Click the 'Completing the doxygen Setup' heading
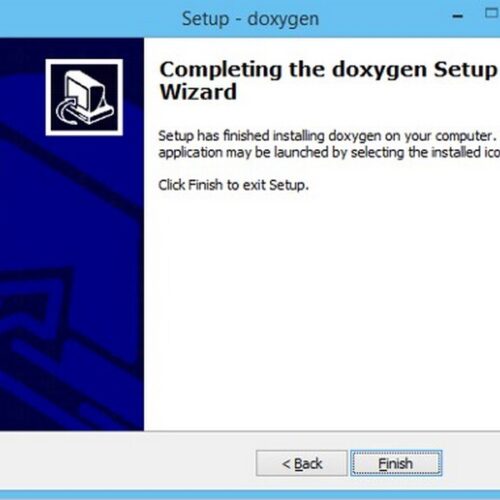This screenshot has width=500, height=500. tap(329, 69)
